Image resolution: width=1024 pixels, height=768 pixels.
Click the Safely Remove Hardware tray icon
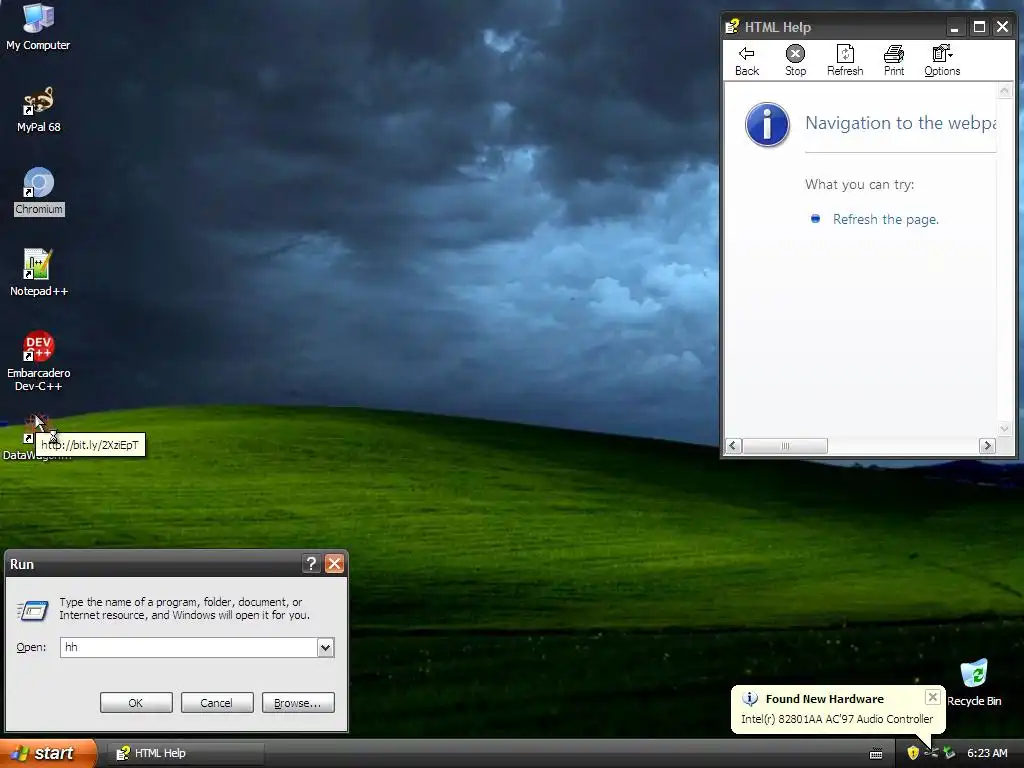949,753
